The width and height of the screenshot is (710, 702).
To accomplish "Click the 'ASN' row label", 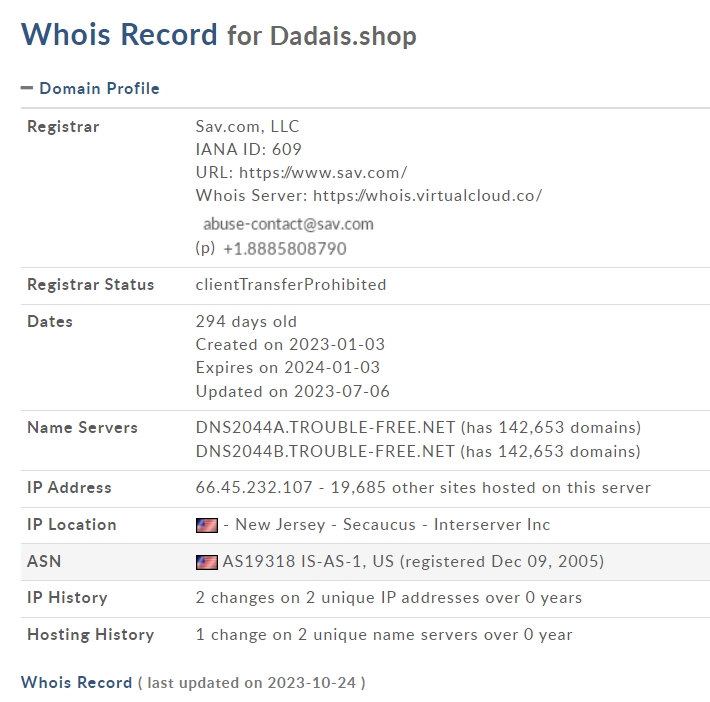I will pyautogui.click(x=44, y=562).
